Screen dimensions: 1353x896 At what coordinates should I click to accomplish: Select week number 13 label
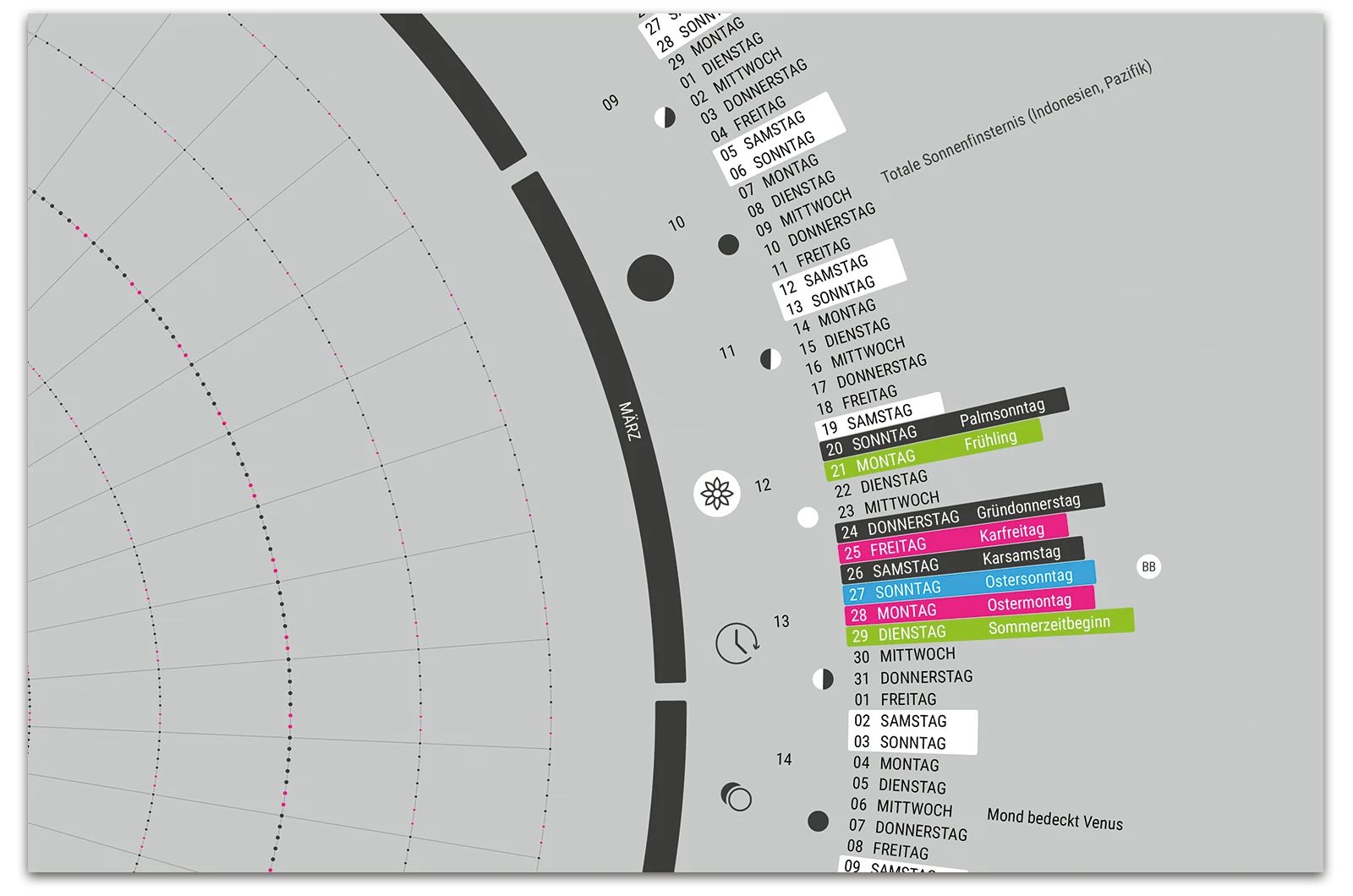pos(781,621)
